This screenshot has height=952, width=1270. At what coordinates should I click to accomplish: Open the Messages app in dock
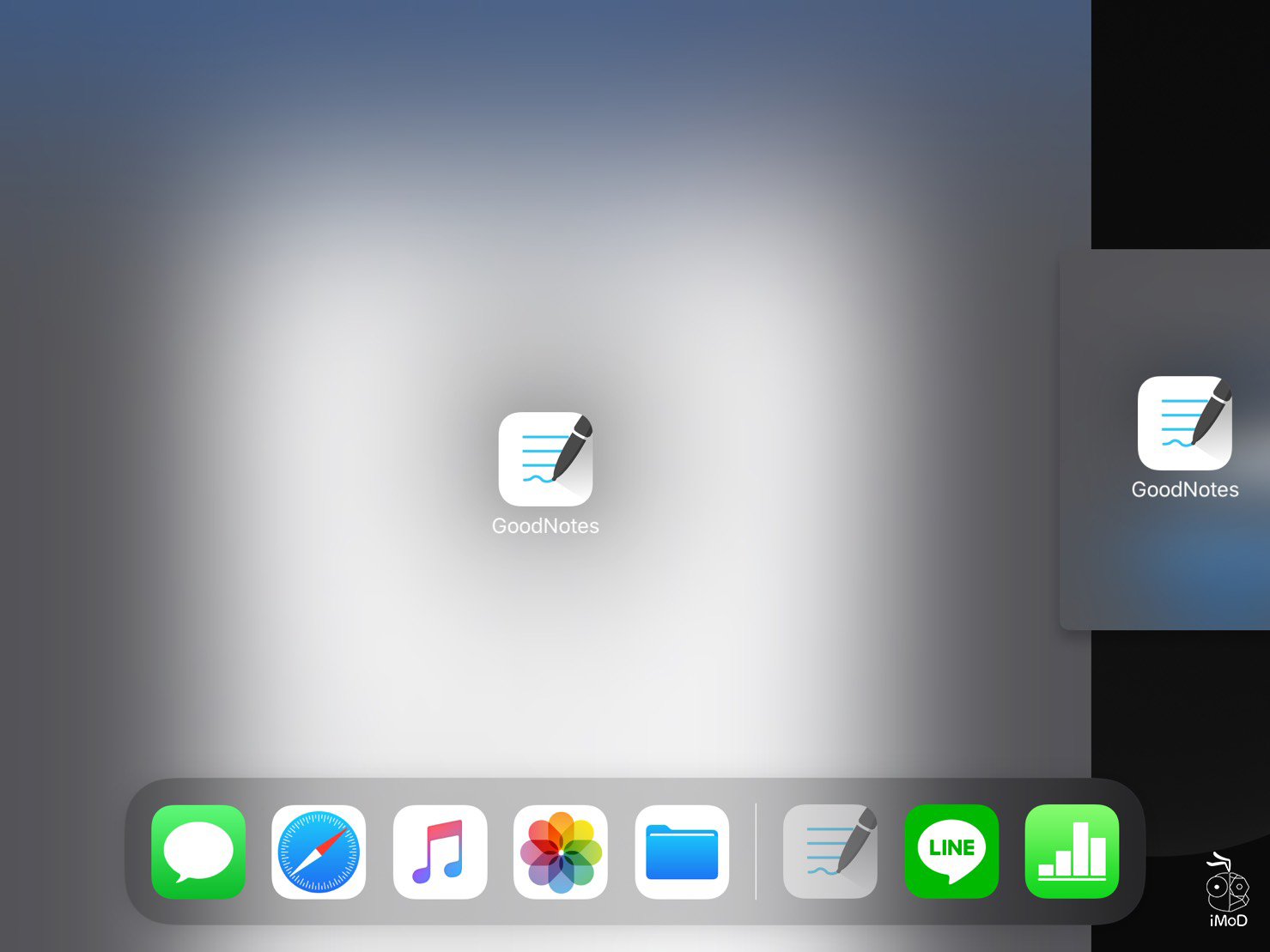198,852
